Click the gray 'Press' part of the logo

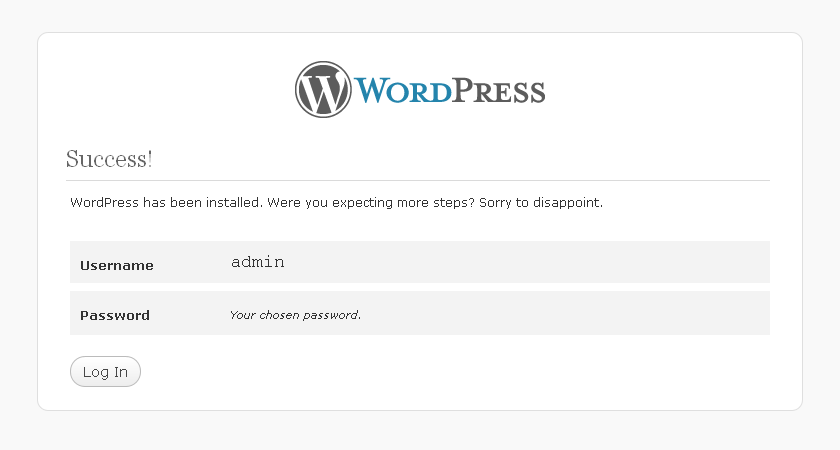(x=499, y=90)
